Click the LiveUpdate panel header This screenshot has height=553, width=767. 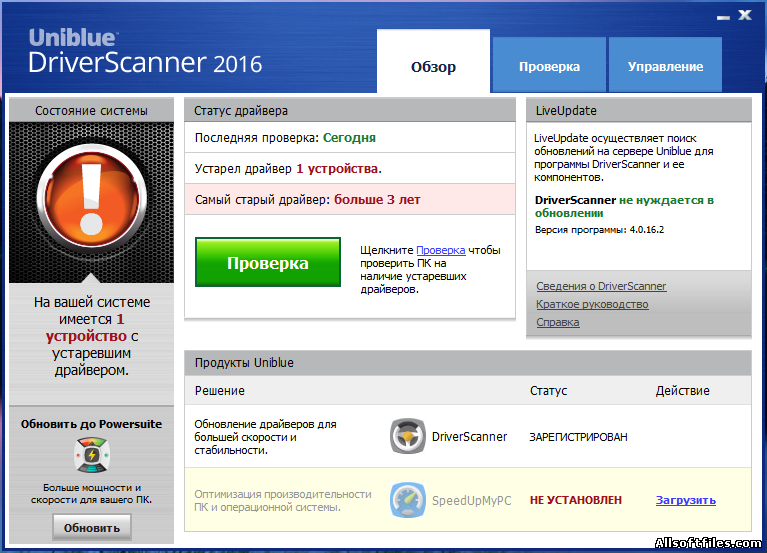[x=639, y=111]
